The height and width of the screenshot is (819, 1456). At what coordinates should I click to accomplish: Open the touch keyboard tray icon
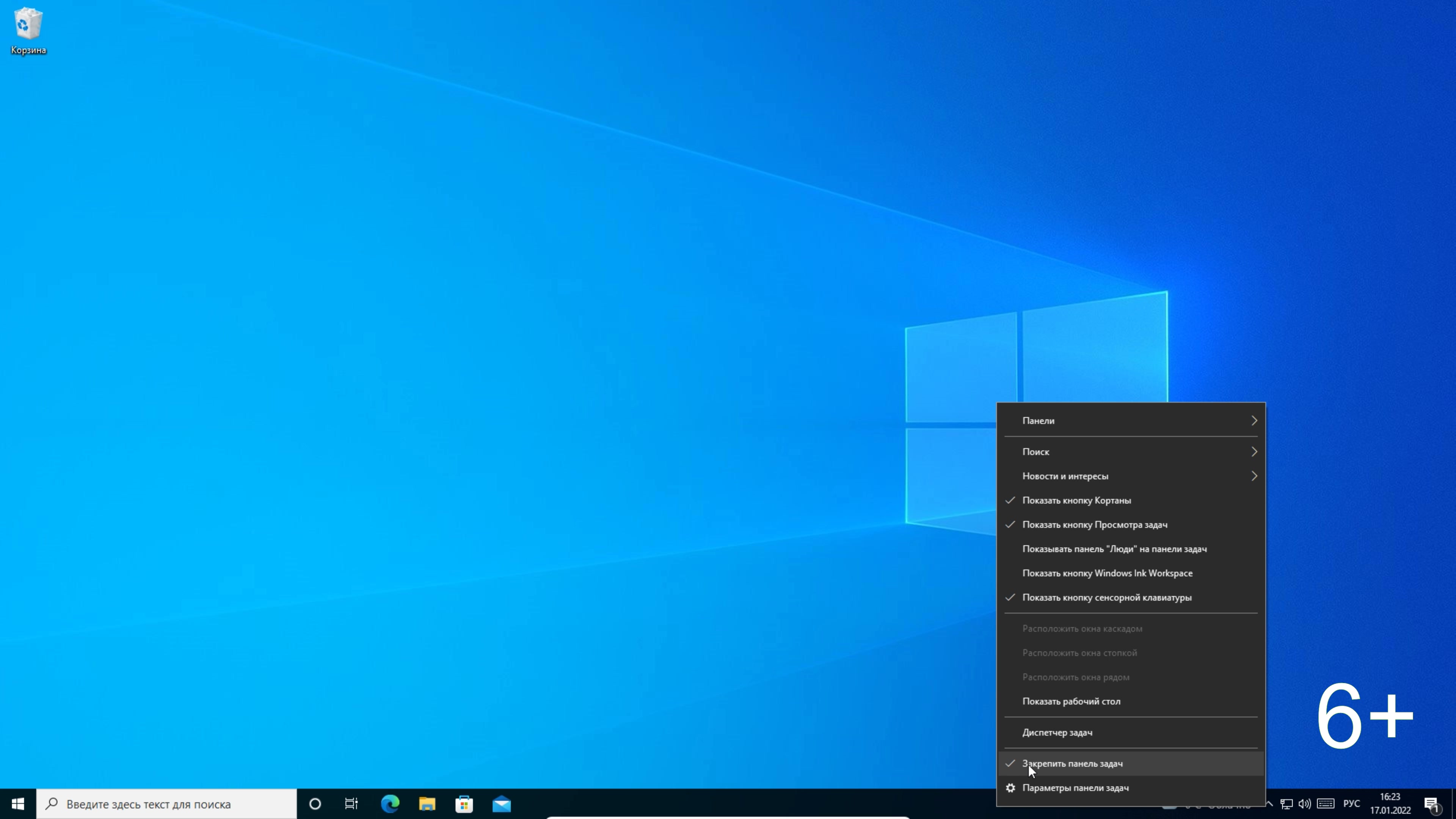point(1326,804)
